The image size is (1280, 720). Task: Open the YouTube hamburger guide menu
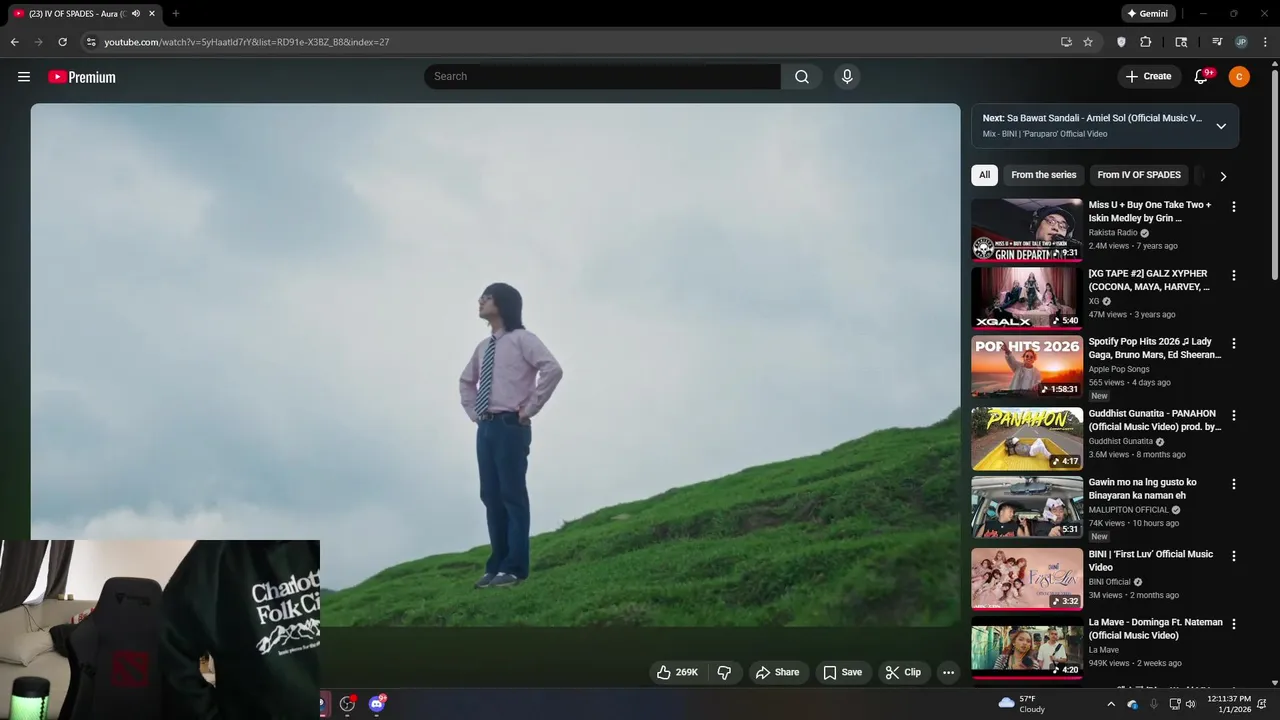[24, 77]
